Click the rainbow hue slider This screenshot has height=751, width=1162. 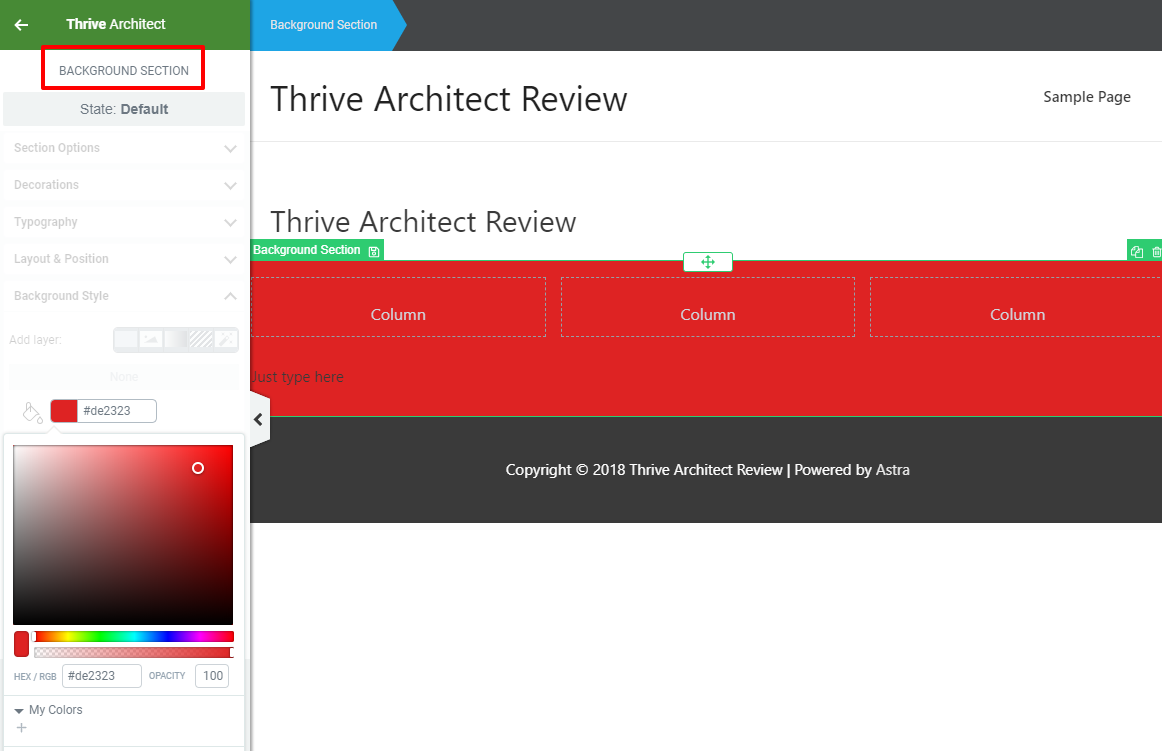133,636
